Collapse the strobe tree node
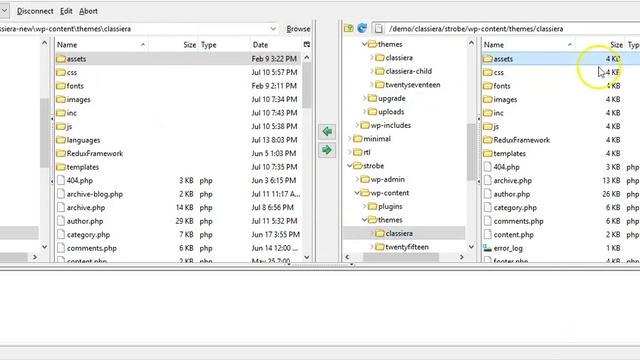The image size is (640, 360). coord(350,166)
